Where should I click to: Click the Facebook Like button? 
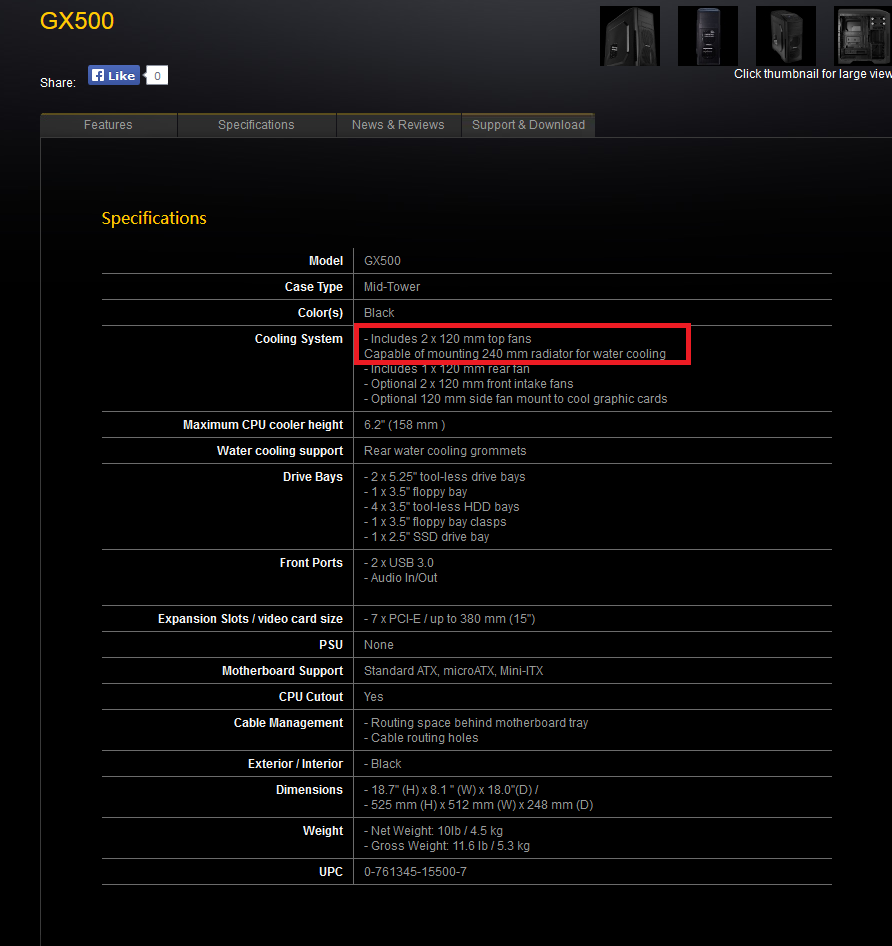(x=113, y=75)
